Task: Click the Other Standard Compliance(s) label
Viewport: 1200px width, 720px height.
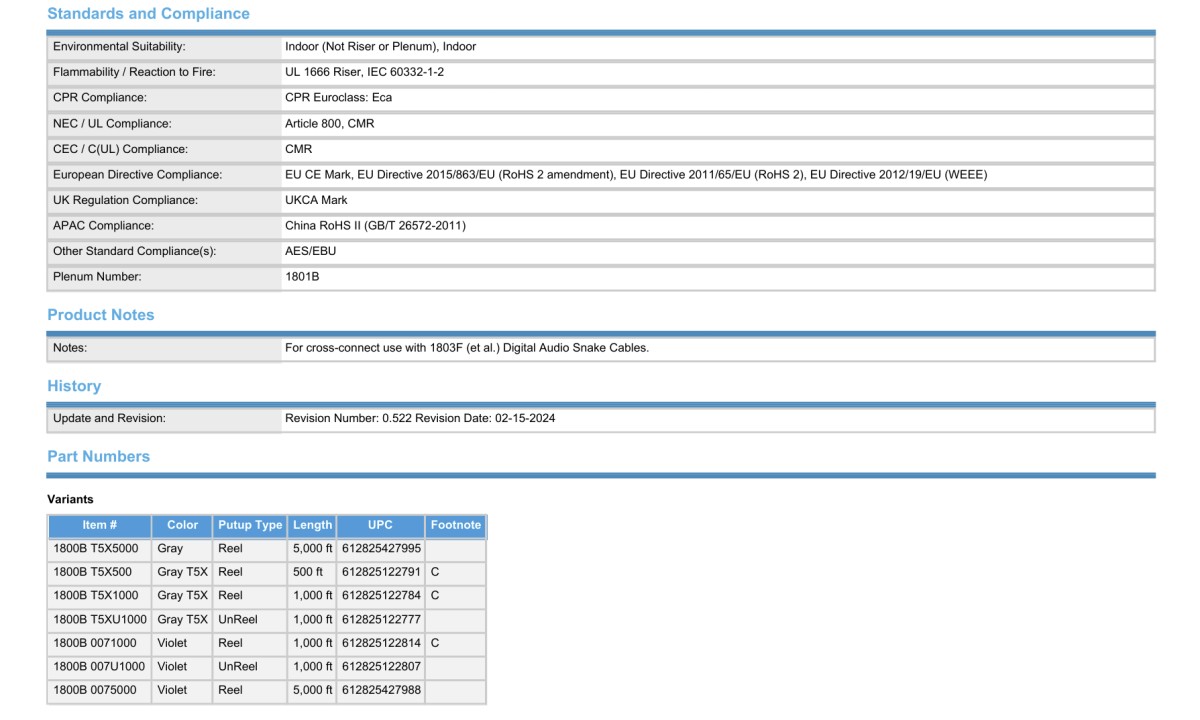Action: (134, 251)
